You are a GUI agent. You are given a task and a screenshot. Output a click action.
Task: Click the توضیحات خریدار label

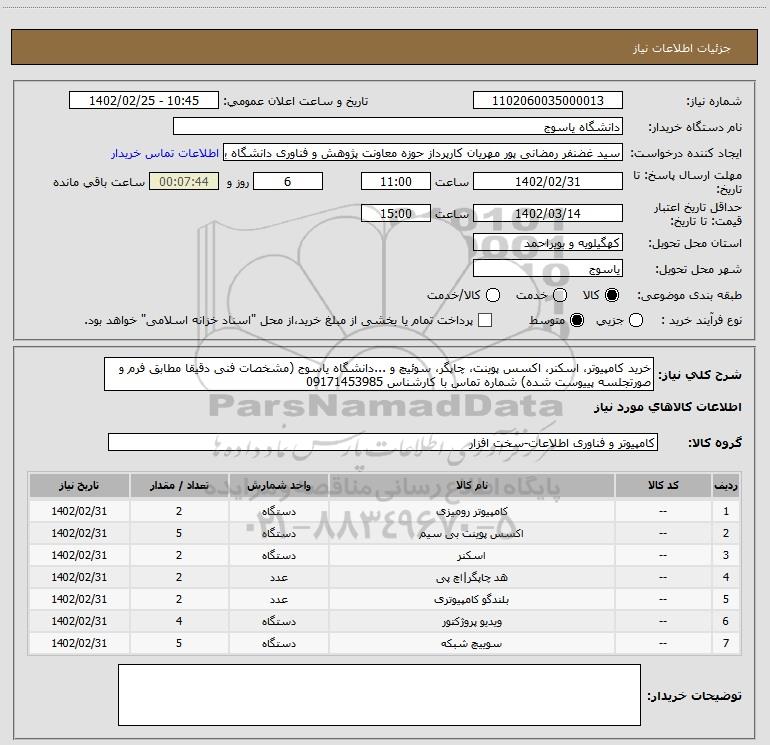(694, 695)
